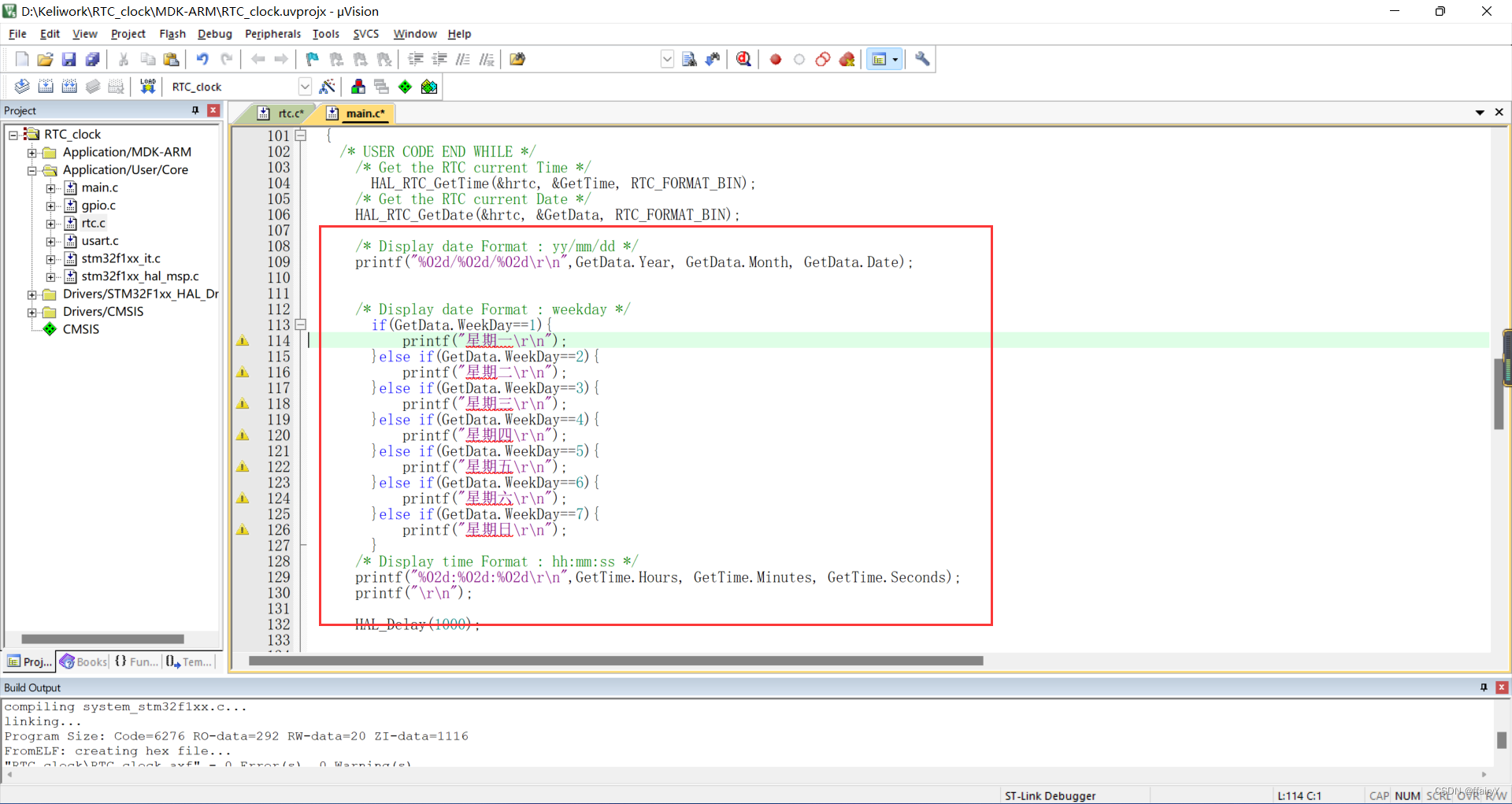Image resolution: width=1512 pixels, height=804 pixels.
Task: Open Configuration wrench icon
Action: click(x=922, y=59)
